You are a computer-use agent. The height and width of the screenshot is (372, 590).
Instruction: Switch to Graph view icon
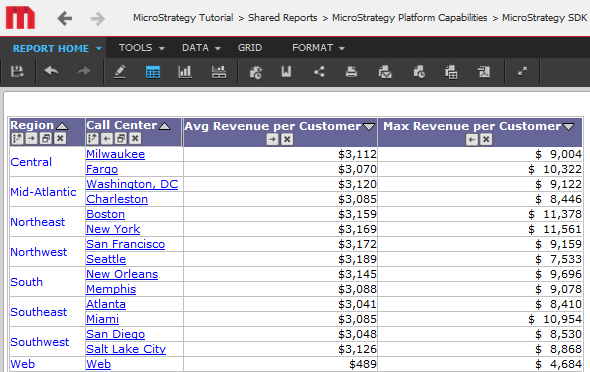185,71
